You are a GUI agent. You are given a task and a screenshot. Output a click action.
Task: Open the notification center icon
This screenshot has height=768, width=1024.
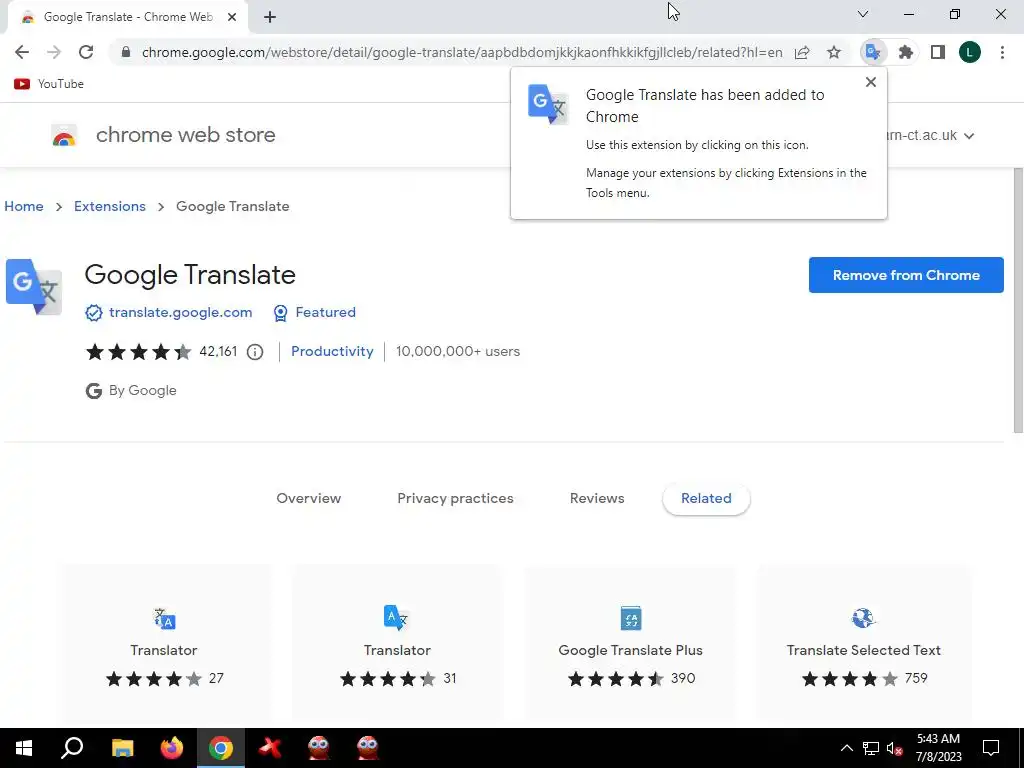[991, 748]
